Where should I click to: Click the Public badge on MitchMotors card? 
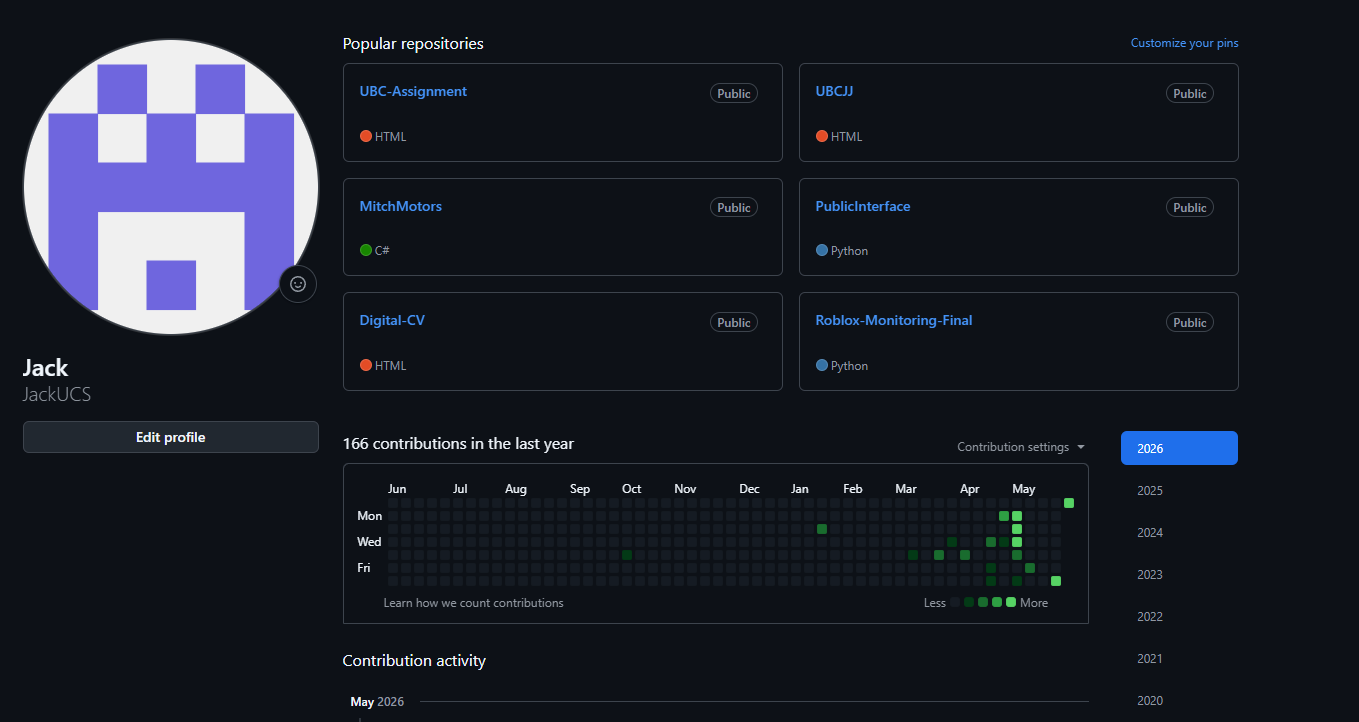coord(734,207)
